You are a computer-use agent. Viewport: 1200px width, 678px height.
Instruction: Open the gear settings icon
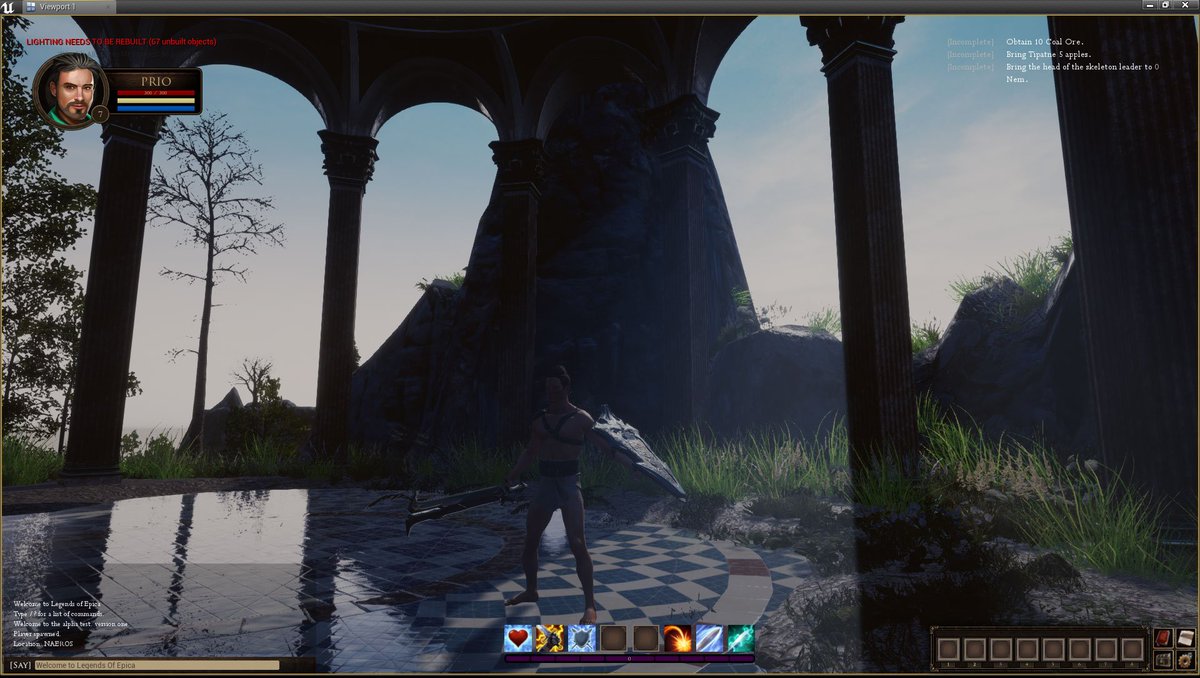[1185, 660]
